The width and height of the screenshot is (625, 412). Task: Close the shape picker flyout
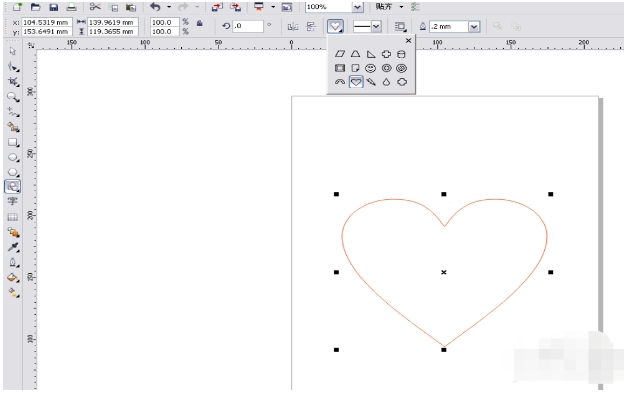pos(408,41)
